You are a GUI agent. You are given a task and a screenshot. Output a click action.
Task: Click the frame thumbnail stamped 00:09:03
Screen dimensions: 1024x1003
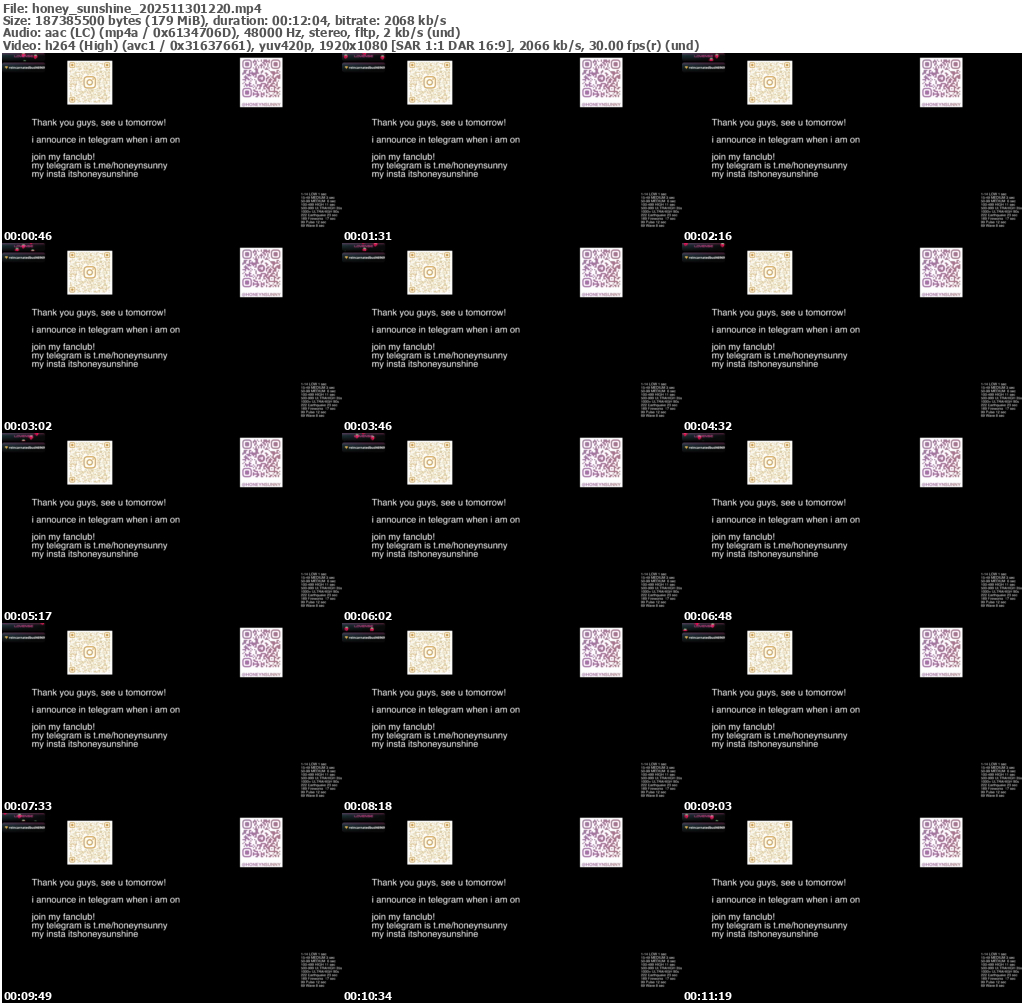(852, 718)
